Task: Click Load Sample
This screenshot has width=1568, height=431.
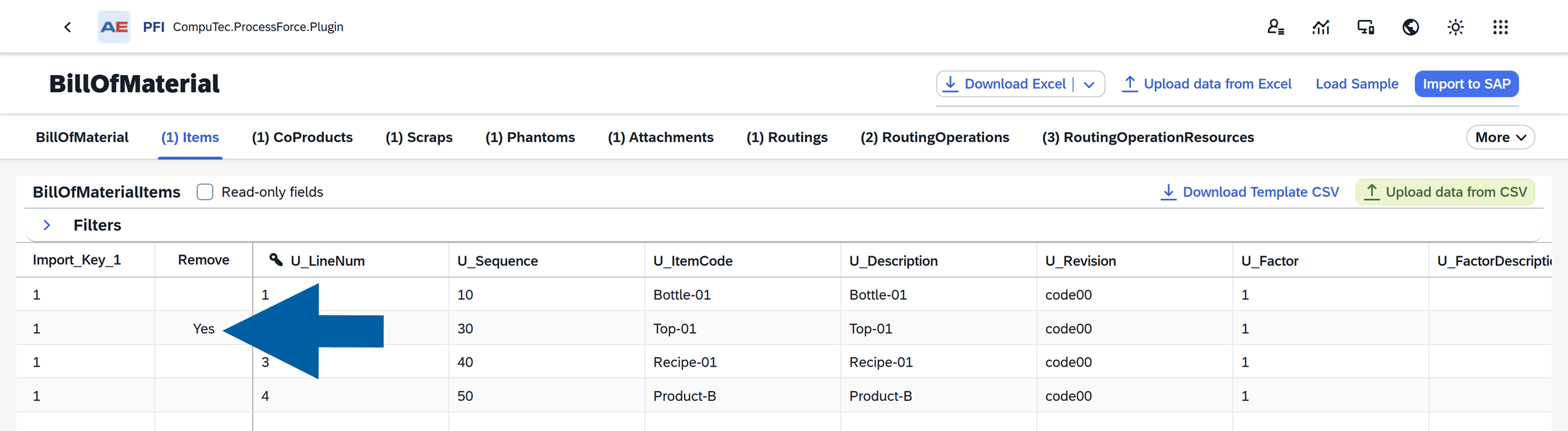Action: (1357, 84)
